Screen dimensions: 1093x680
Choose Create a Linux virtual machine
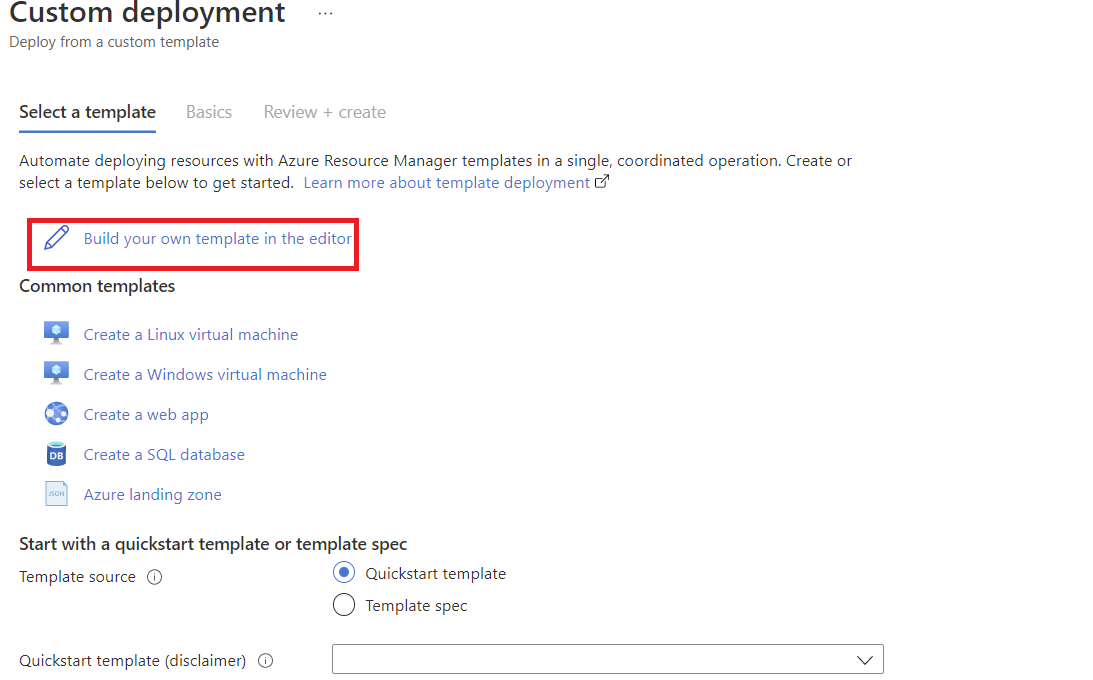[x=191, y=334]
